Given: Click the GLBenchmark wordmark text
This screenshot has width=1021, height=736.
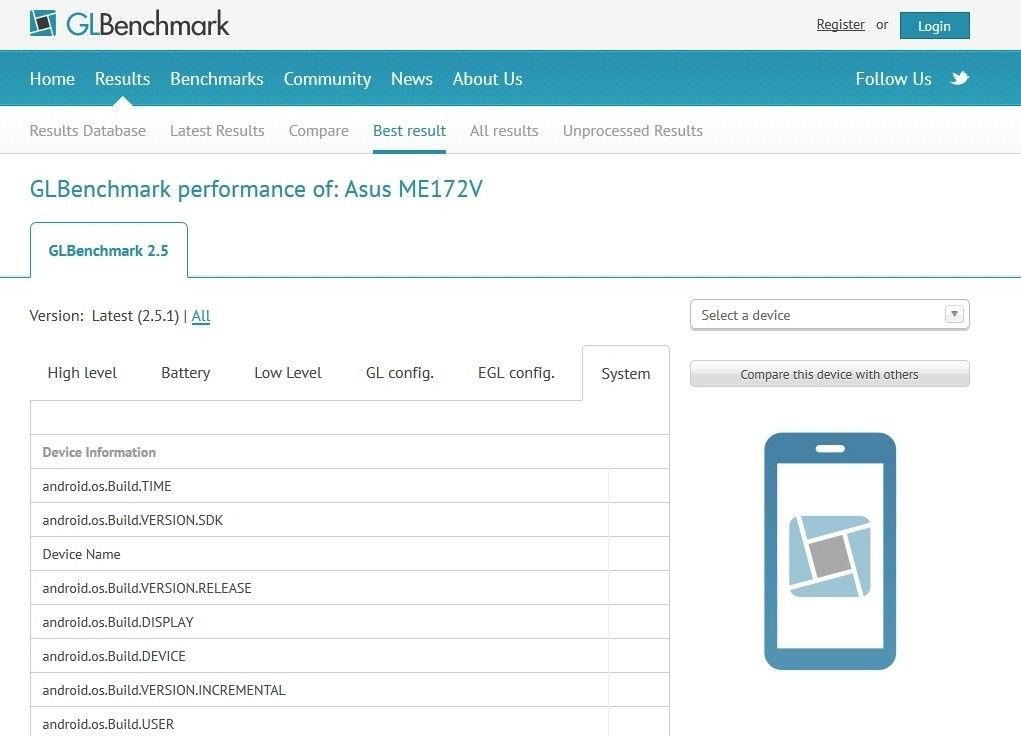Looking at the screenshot, I should coord(148,24).
